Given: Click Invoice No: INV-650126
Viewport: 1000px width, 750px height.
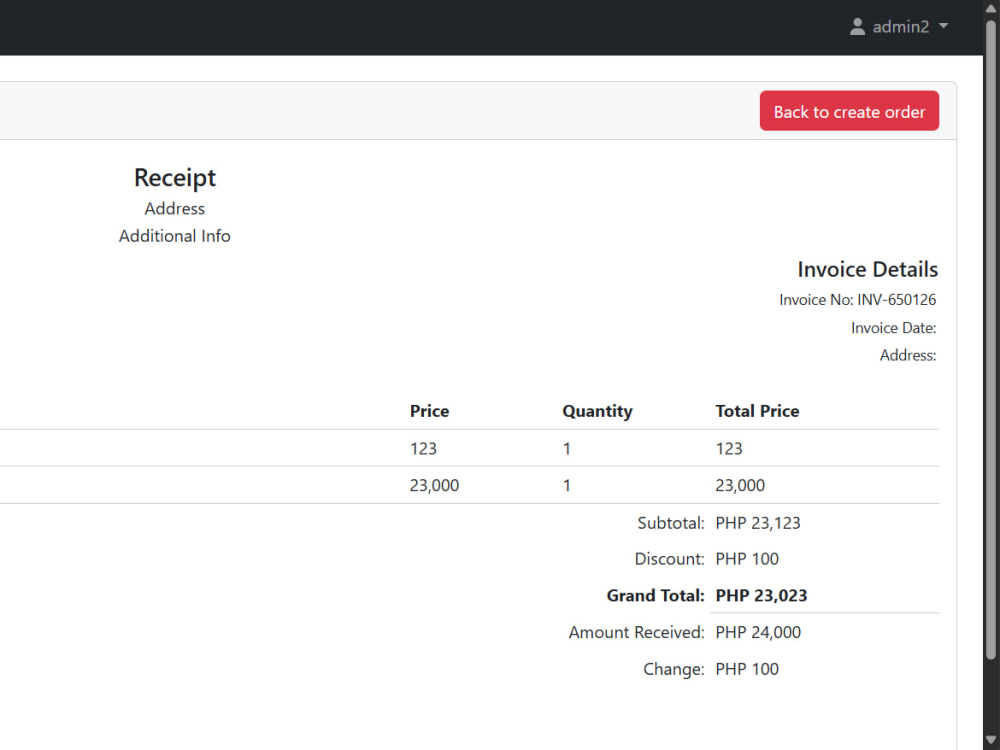Looking at the screenshot, I should pyautogui.click(x=858, y=300).
